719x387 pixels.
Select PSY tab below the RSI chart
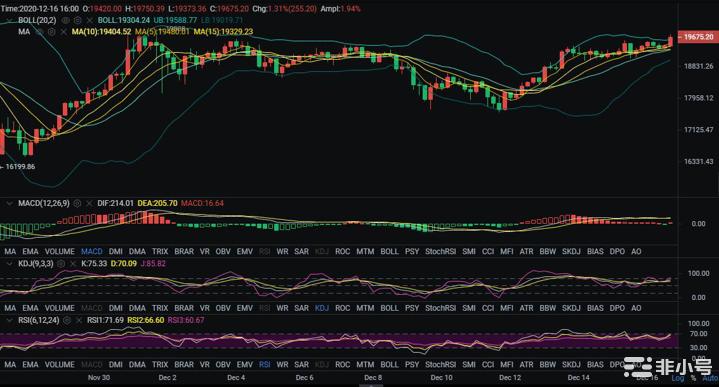pos(412,365)
